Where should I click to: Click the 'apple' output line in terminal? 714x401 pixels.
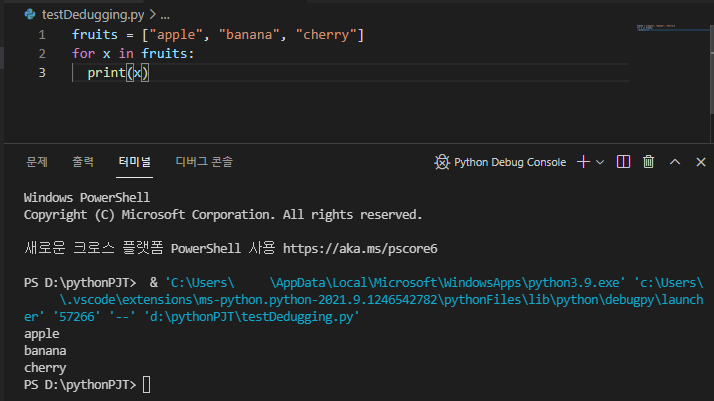tap(42, 334)
